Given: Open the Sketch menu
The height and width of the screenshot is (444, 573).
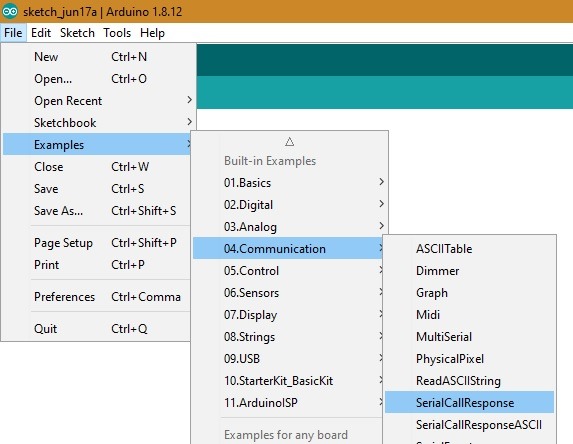Looking at the screenshot, I should [77, 33].
